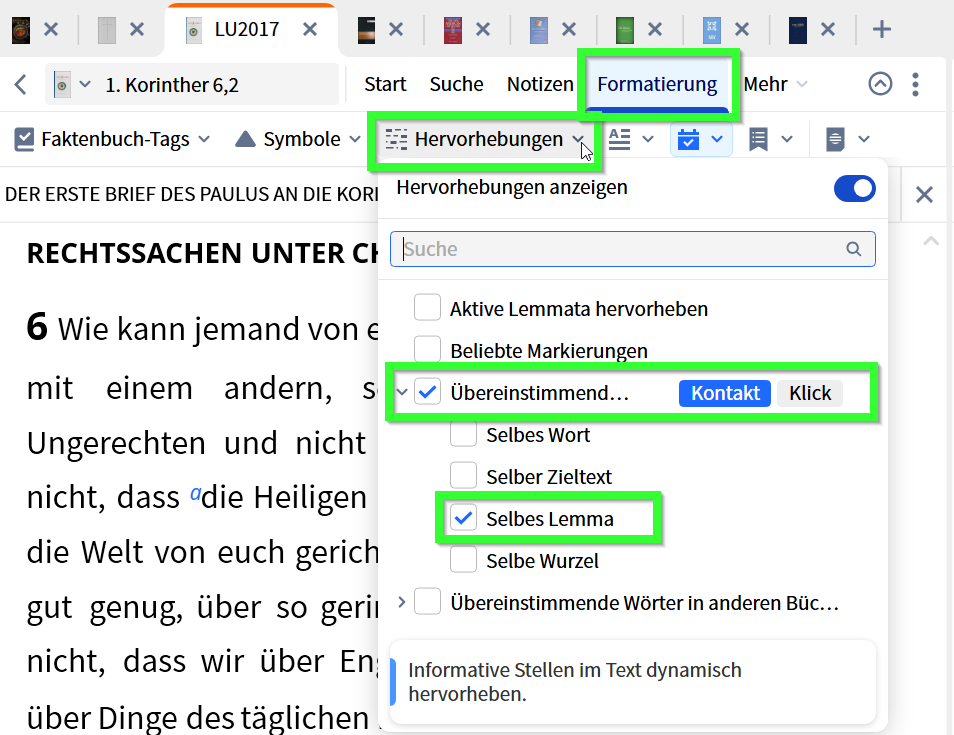Expand Übereinstimmende Wörter in anderen Büc… group
The image size is (954, 735).
tap(402, 602)
